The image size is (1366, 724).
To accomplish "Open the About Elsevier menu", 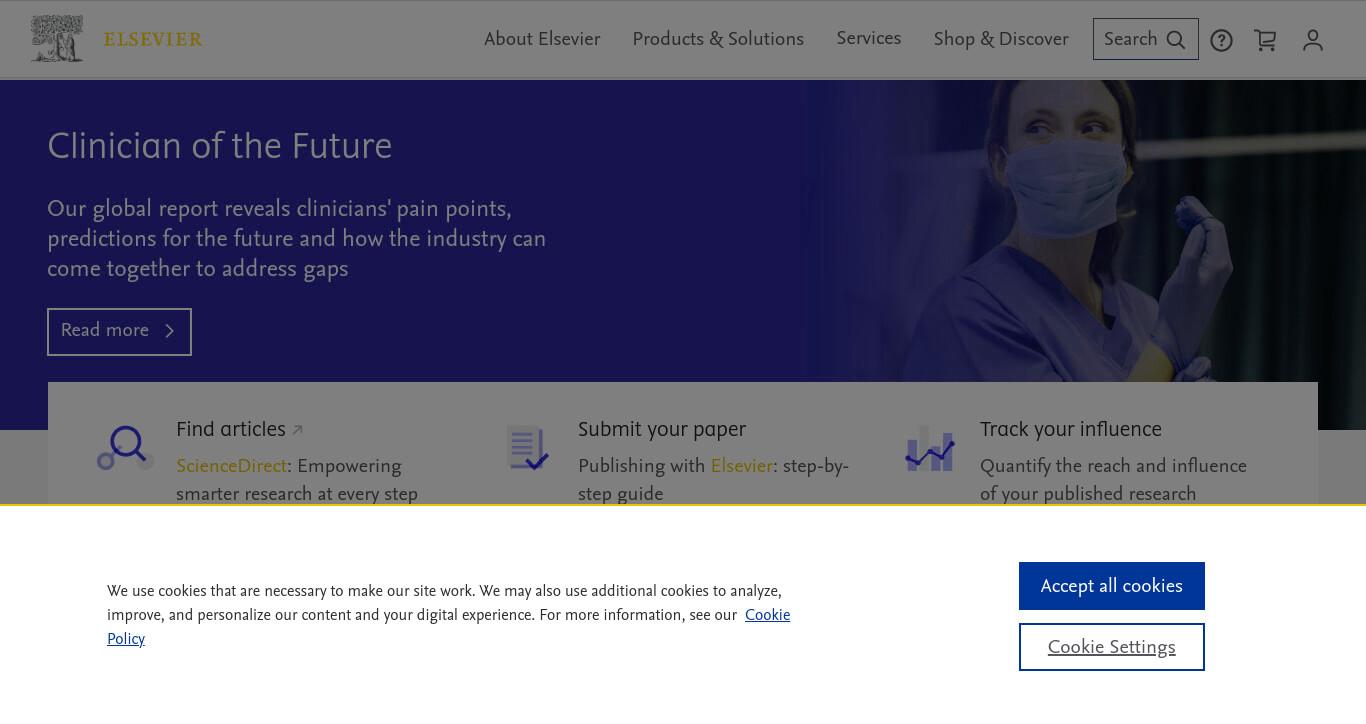I will tap(542, 39).
